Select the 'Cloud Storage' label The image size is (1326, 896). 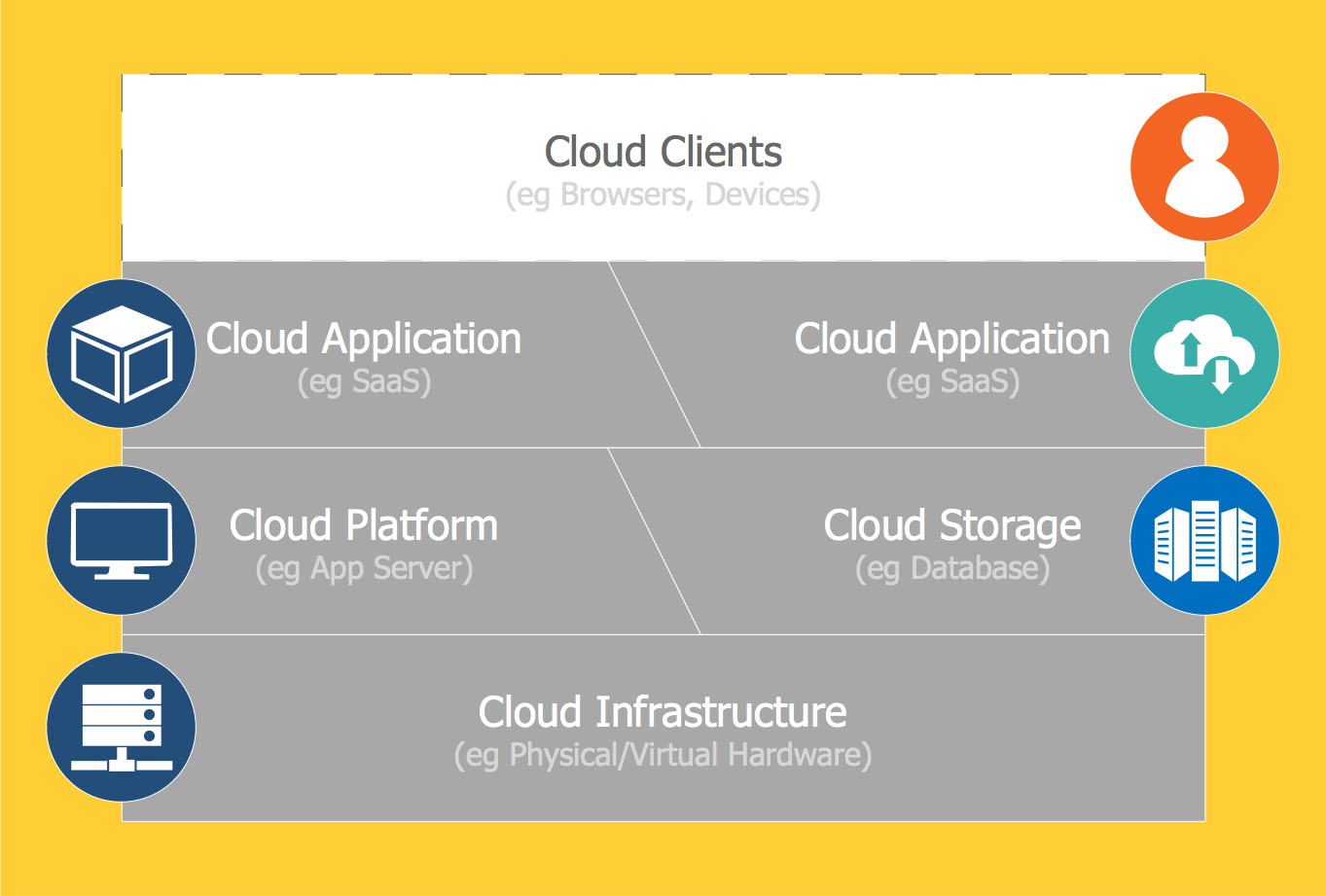(x=952, y=526)
